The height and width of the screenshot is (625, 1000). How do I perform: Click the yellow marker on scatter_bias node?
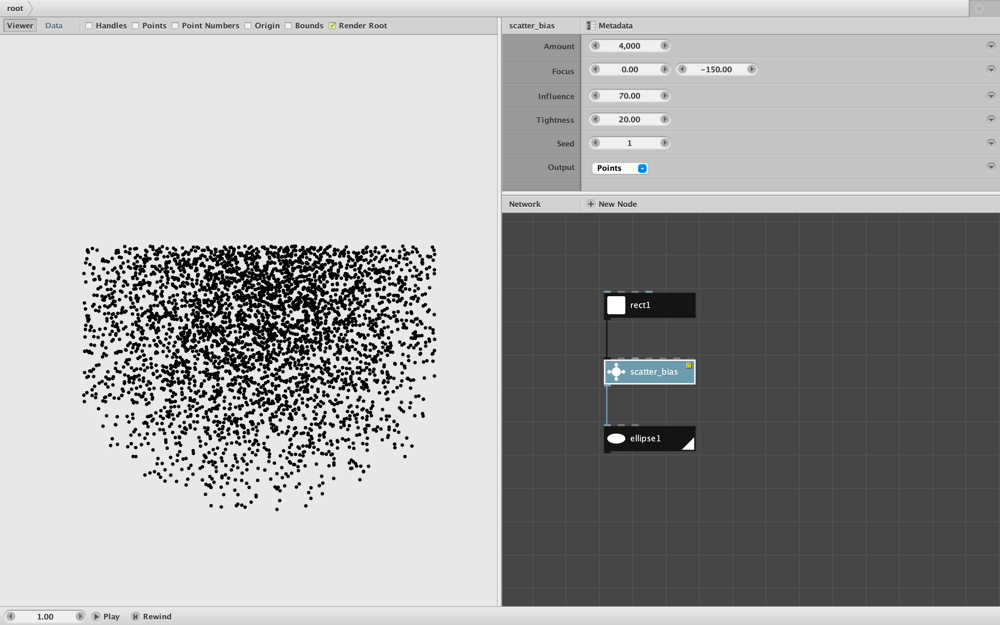(689, 365)
